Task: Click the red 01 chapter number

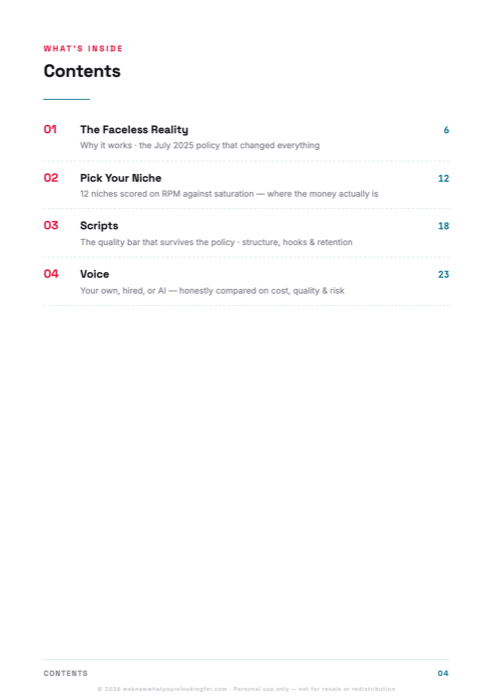Action: tap(50, 129)
